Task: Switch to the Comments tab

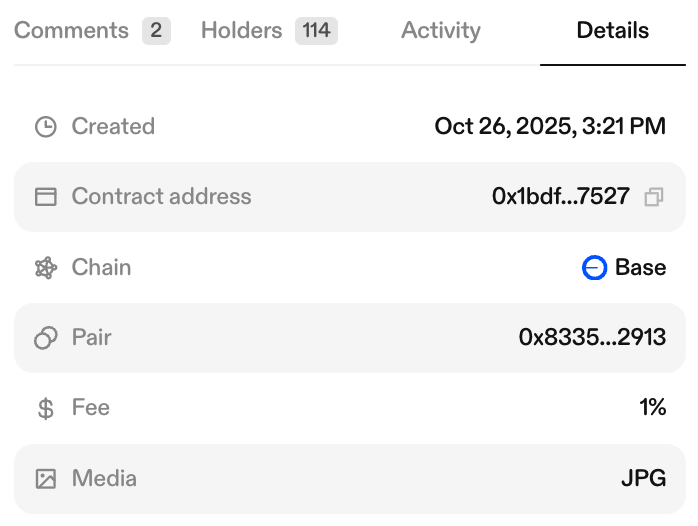Action: [72, 31]
